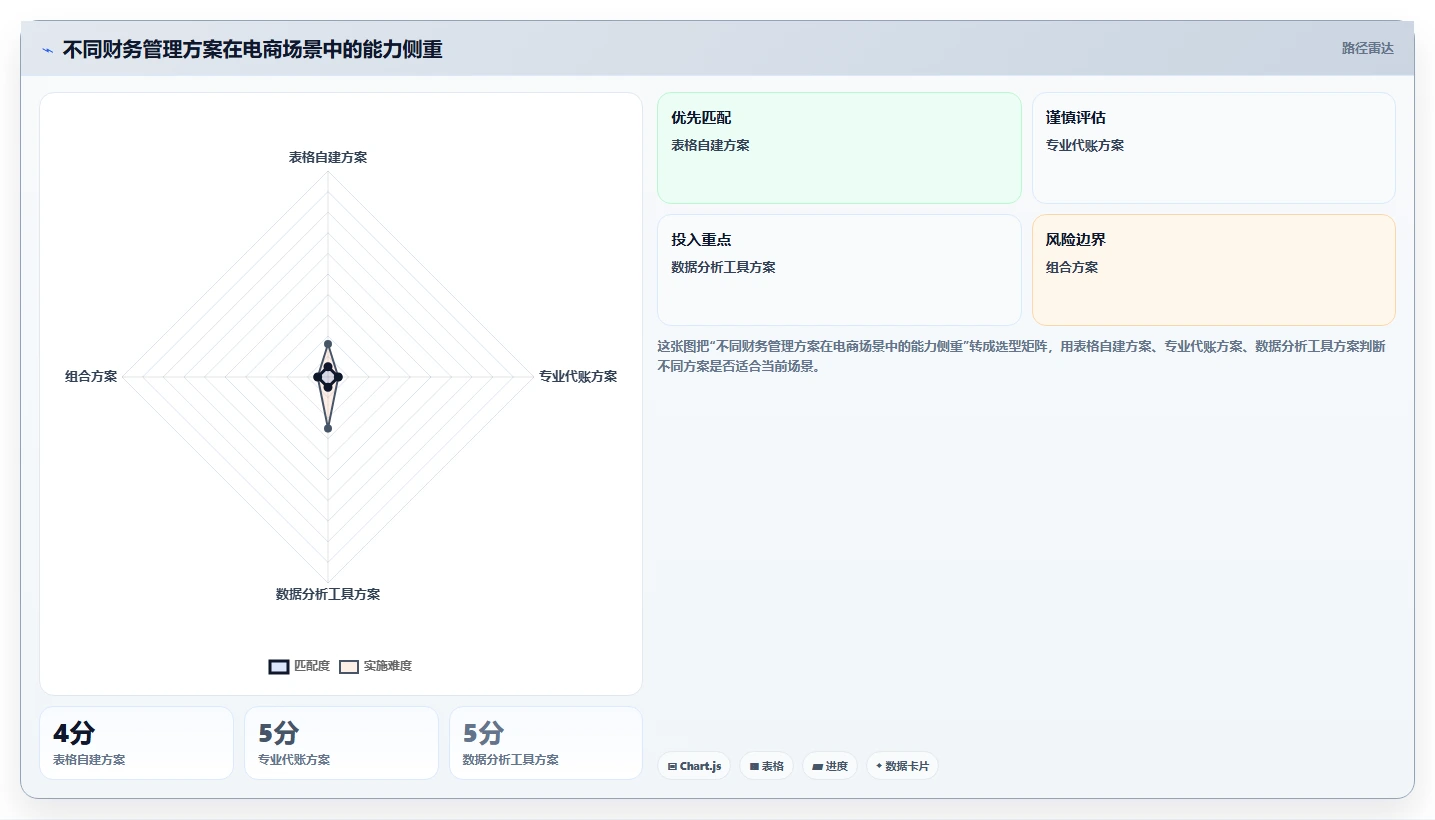The height and width of the screenshot is (820, 1435).
Task: Open the 谨慎评估 card
Action: tap(1214, 148)
